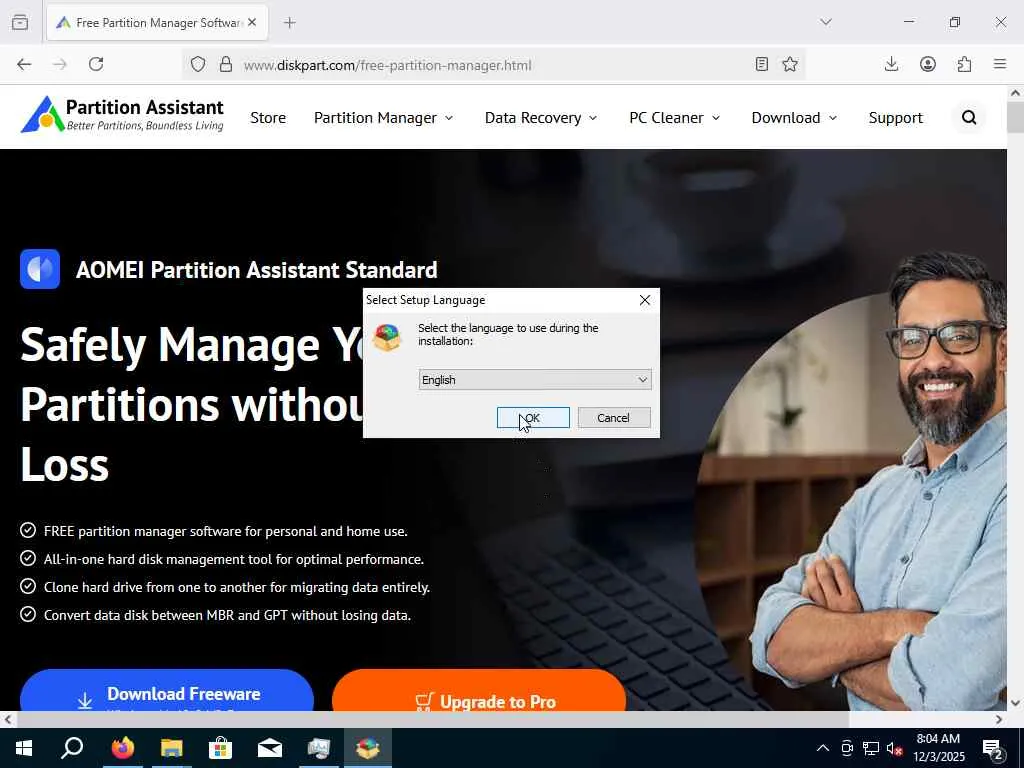Expand Data Recovery menu
This screenshot has height=768, width=1024.
[541, 118]
